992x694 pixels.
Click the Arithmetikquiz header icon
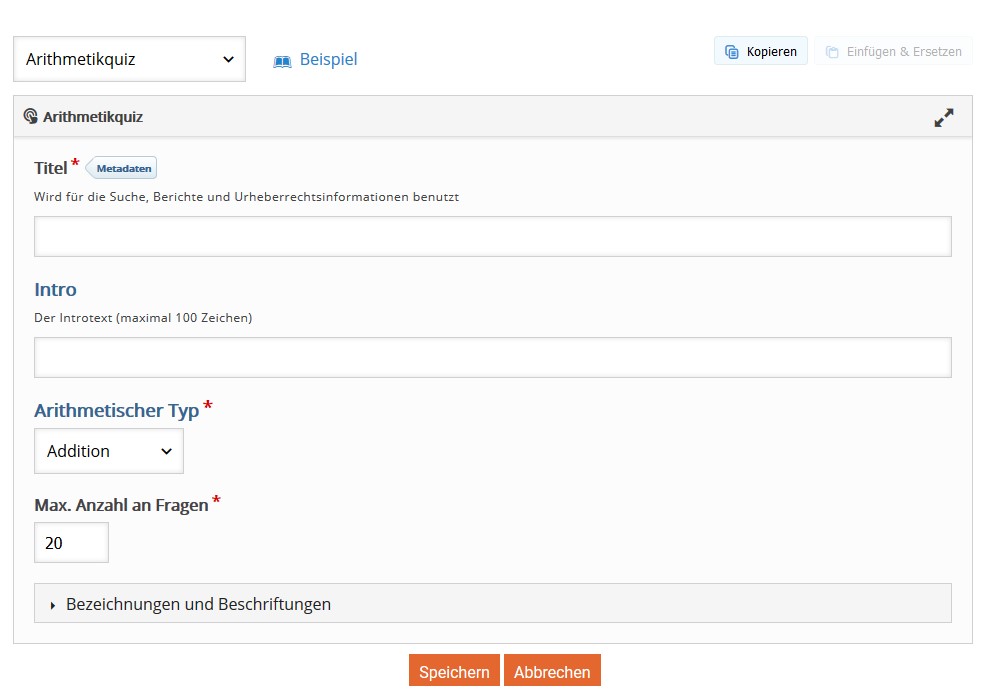(30, 116)
